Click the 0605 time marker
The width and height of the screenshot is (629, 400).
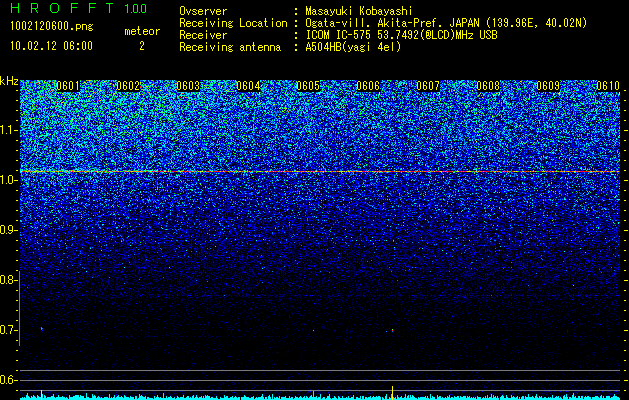pyautogui.click(x=308, y=86)
